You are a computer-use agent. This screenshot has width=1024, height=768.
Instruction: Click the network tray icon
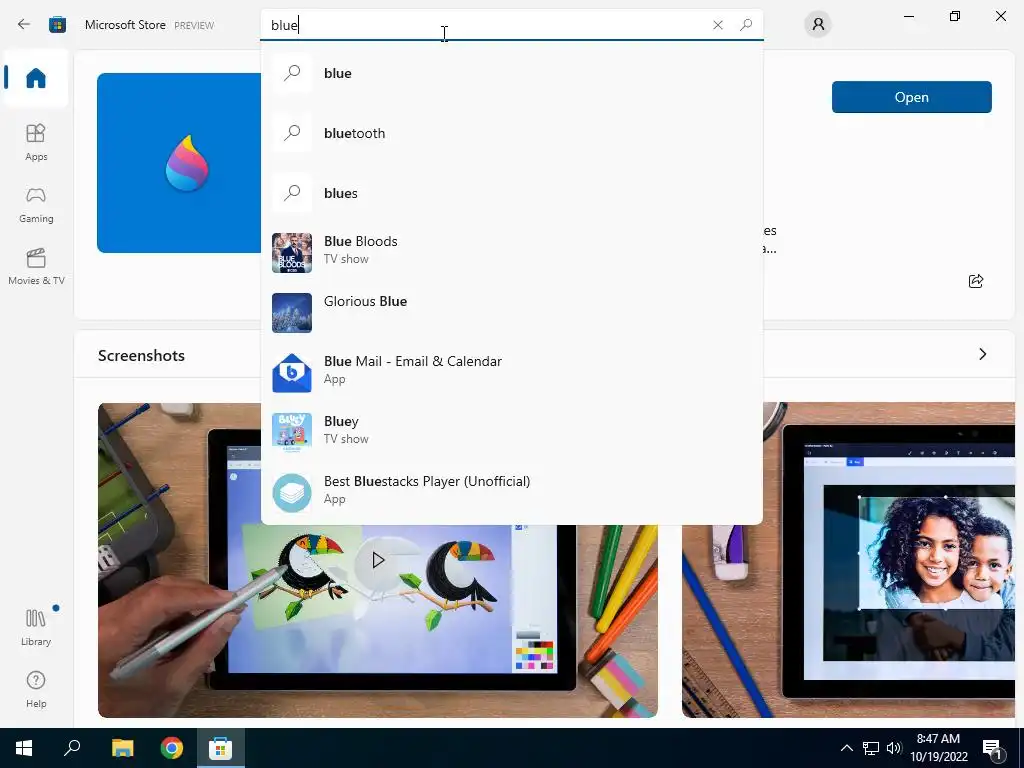pyautogui.click(x=870, y=748)
